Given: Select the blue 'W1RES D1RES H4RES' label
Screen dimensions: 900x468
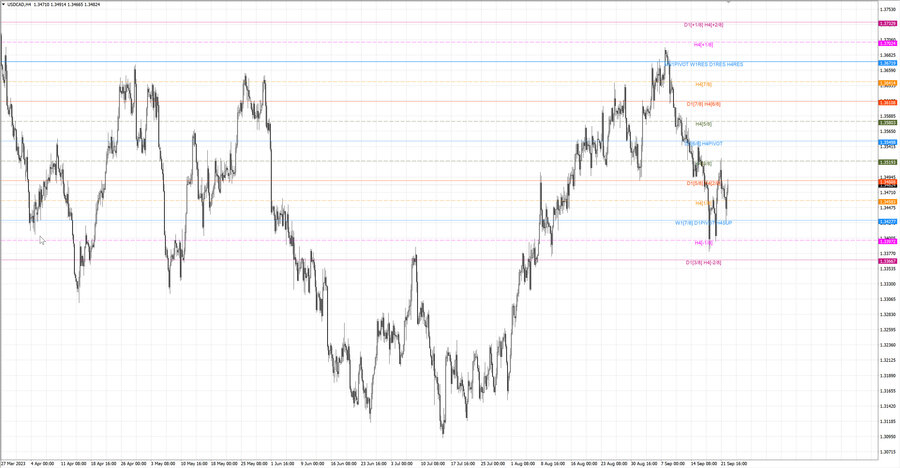Looking at the screenshot, I should (716, 64).
